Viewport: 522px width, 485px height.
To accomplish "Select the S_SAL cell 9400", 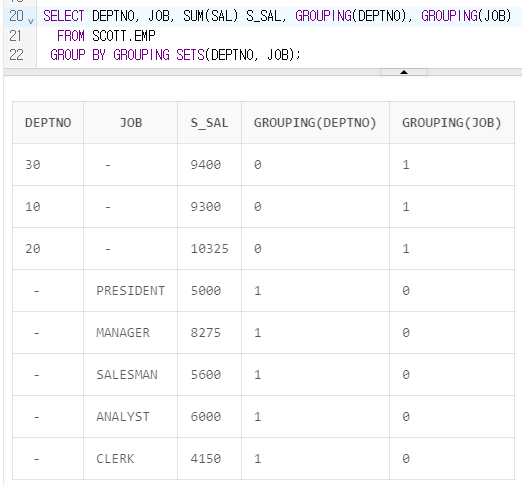I will coord(209,165).
